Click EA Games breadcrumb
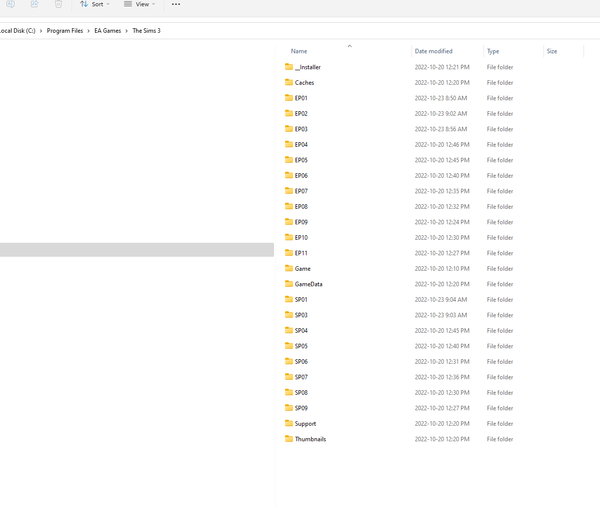600x507 pixels. [x=108, y=31]
